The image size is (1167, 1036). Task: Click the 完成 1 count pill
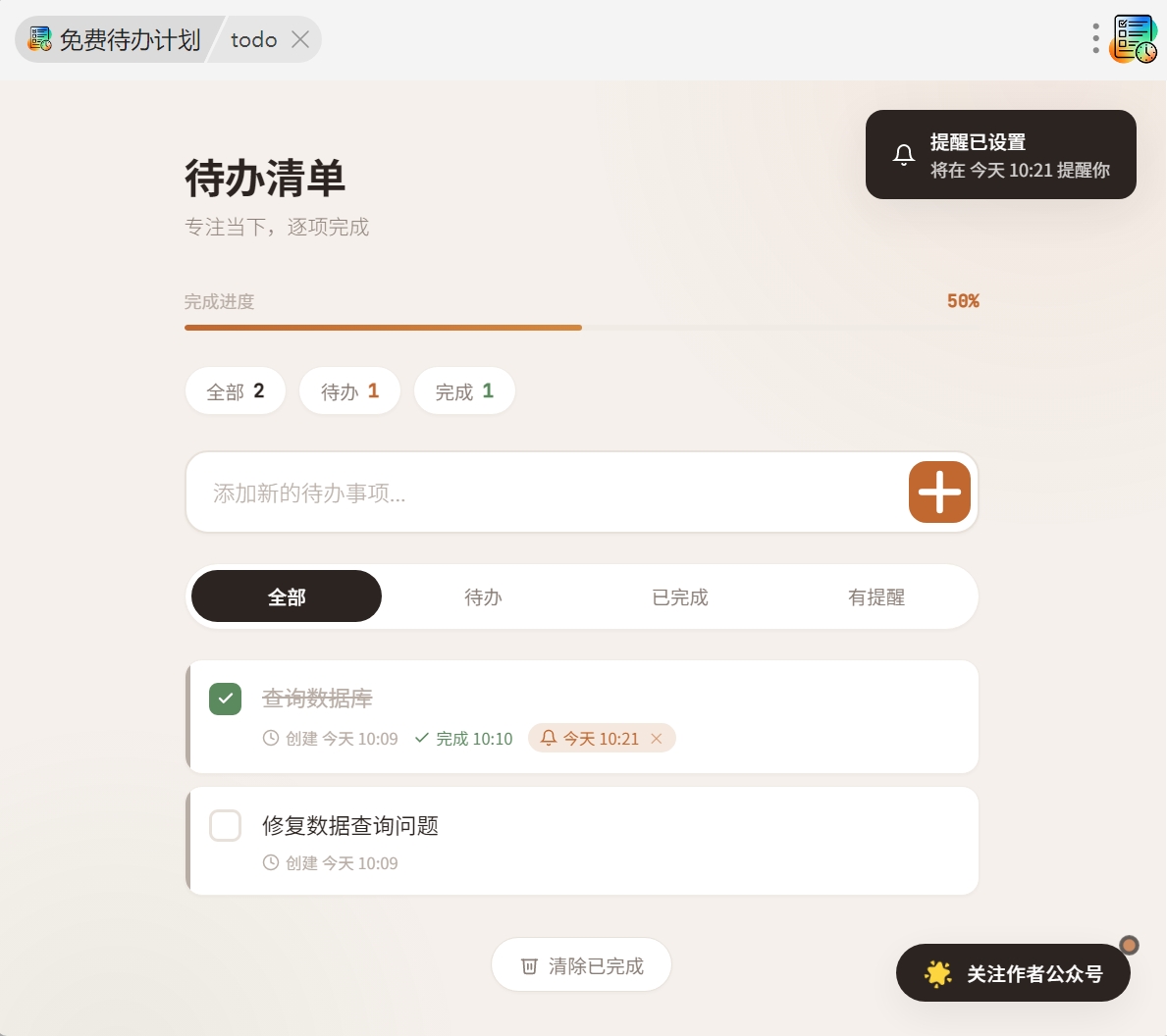[x=464, y=391]
